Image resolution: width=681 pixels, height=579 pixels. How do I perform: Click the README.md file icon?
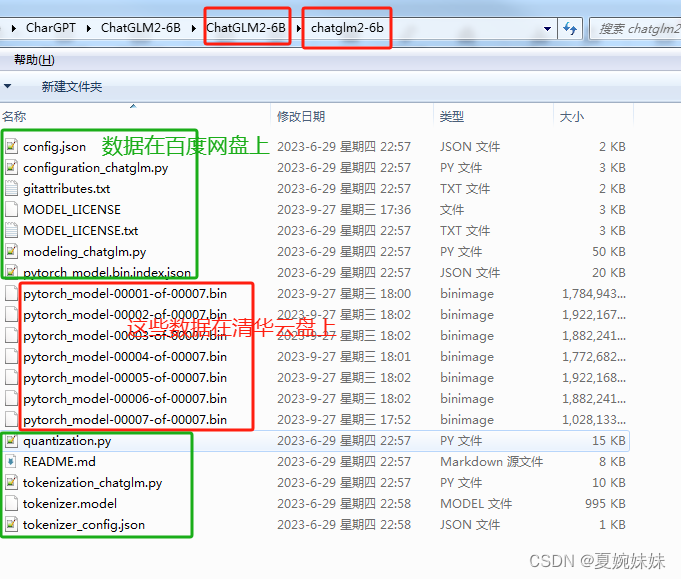11,461
